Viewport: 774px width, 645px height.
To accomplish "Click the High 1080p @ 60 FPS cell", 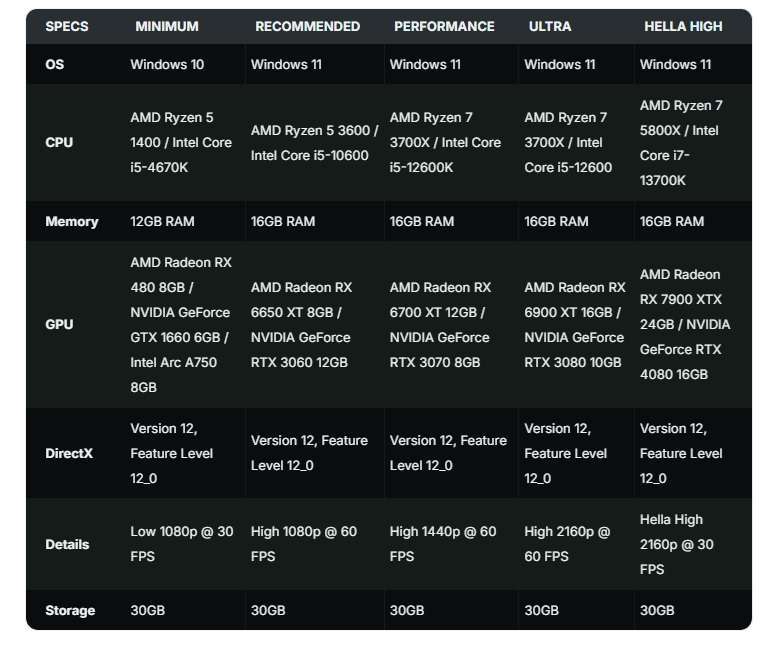I will pos(304,544).
